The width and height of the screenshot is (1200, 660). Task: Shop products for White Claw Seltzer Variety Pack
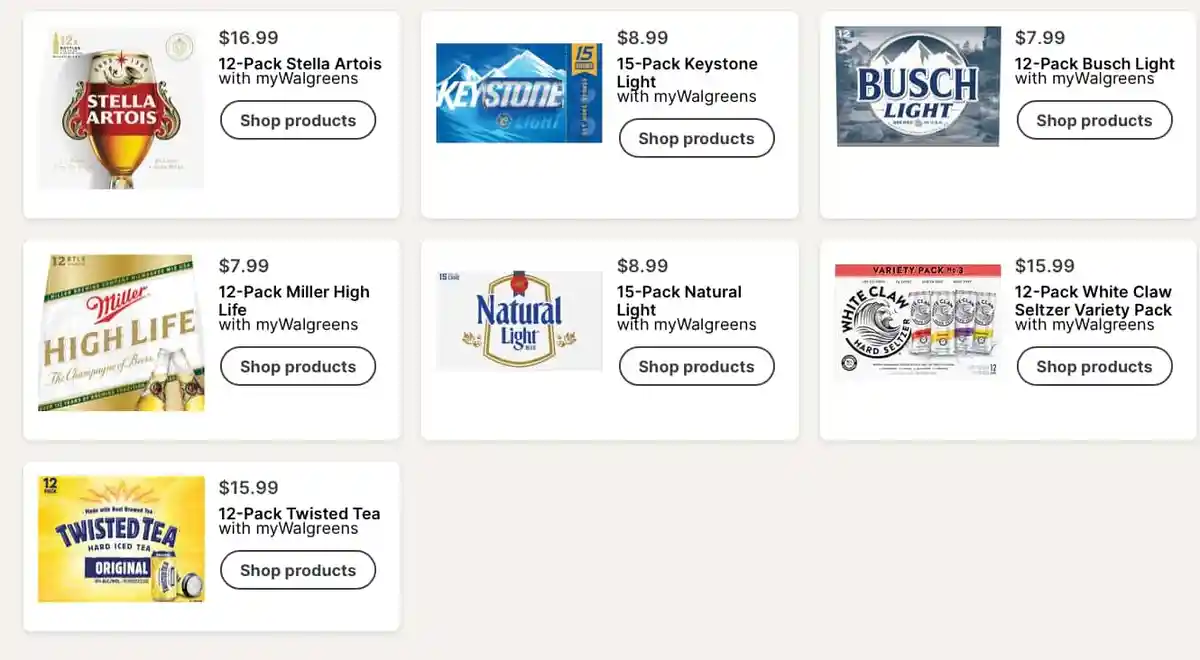pos(1094,366)
